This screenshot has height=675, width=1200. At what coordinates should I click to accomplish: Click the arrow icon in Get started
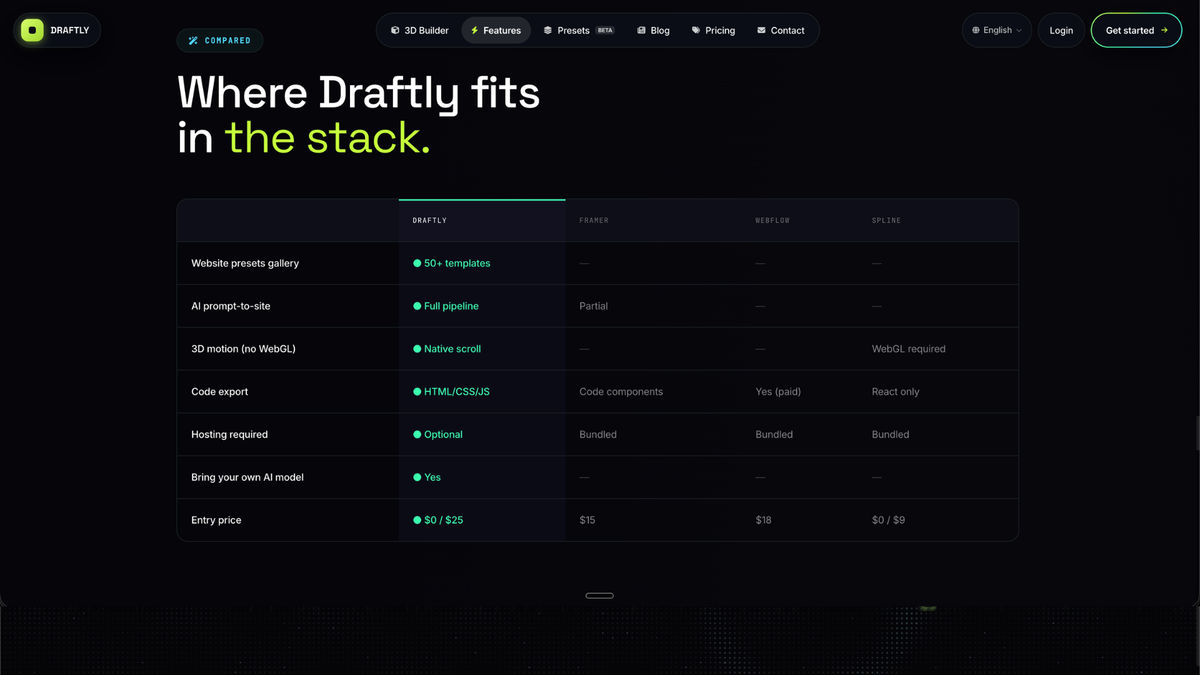[1164, 30]
